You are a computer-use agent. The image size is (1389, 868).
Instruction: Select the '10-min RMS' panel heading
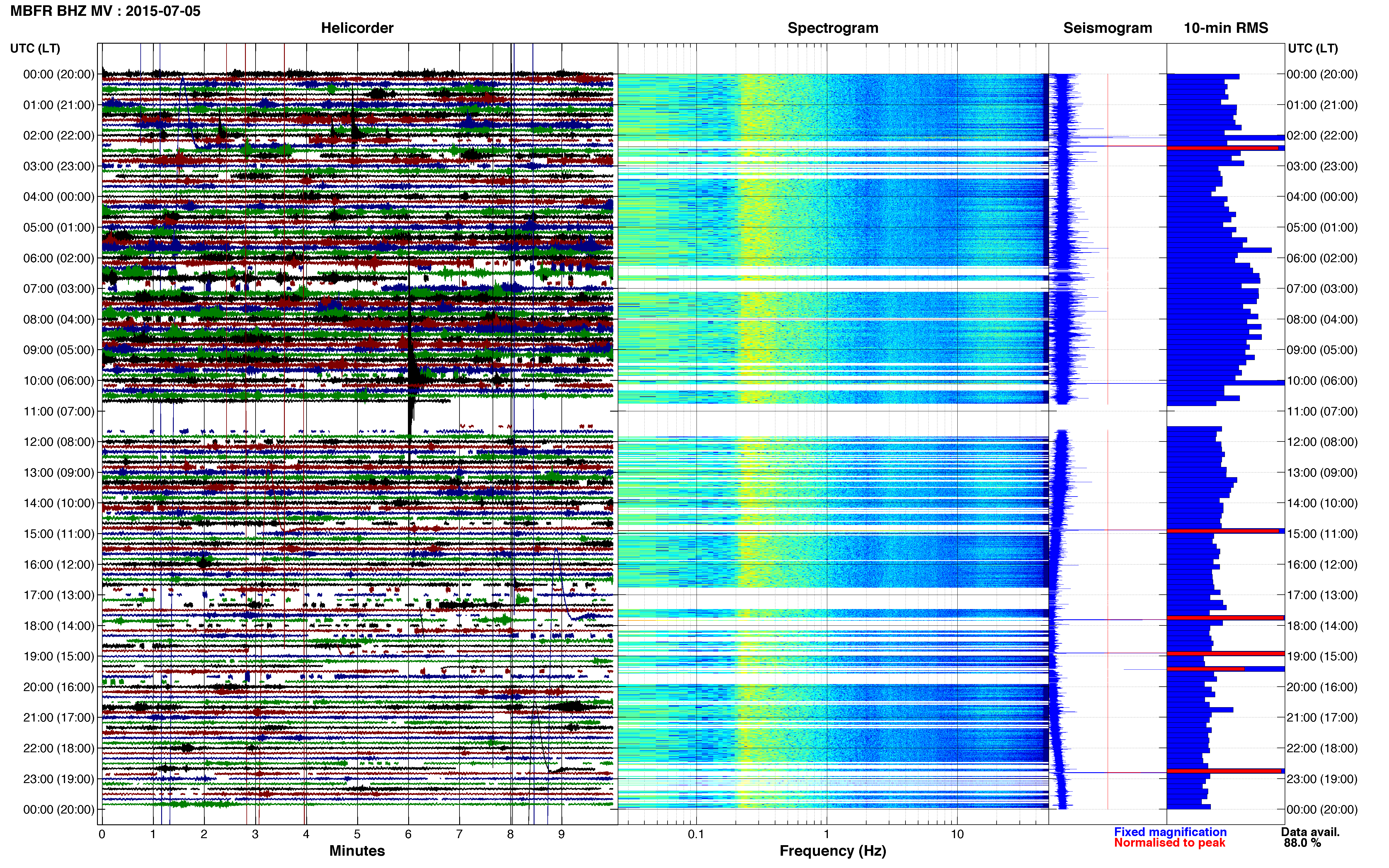click(x=1226, y=28)
